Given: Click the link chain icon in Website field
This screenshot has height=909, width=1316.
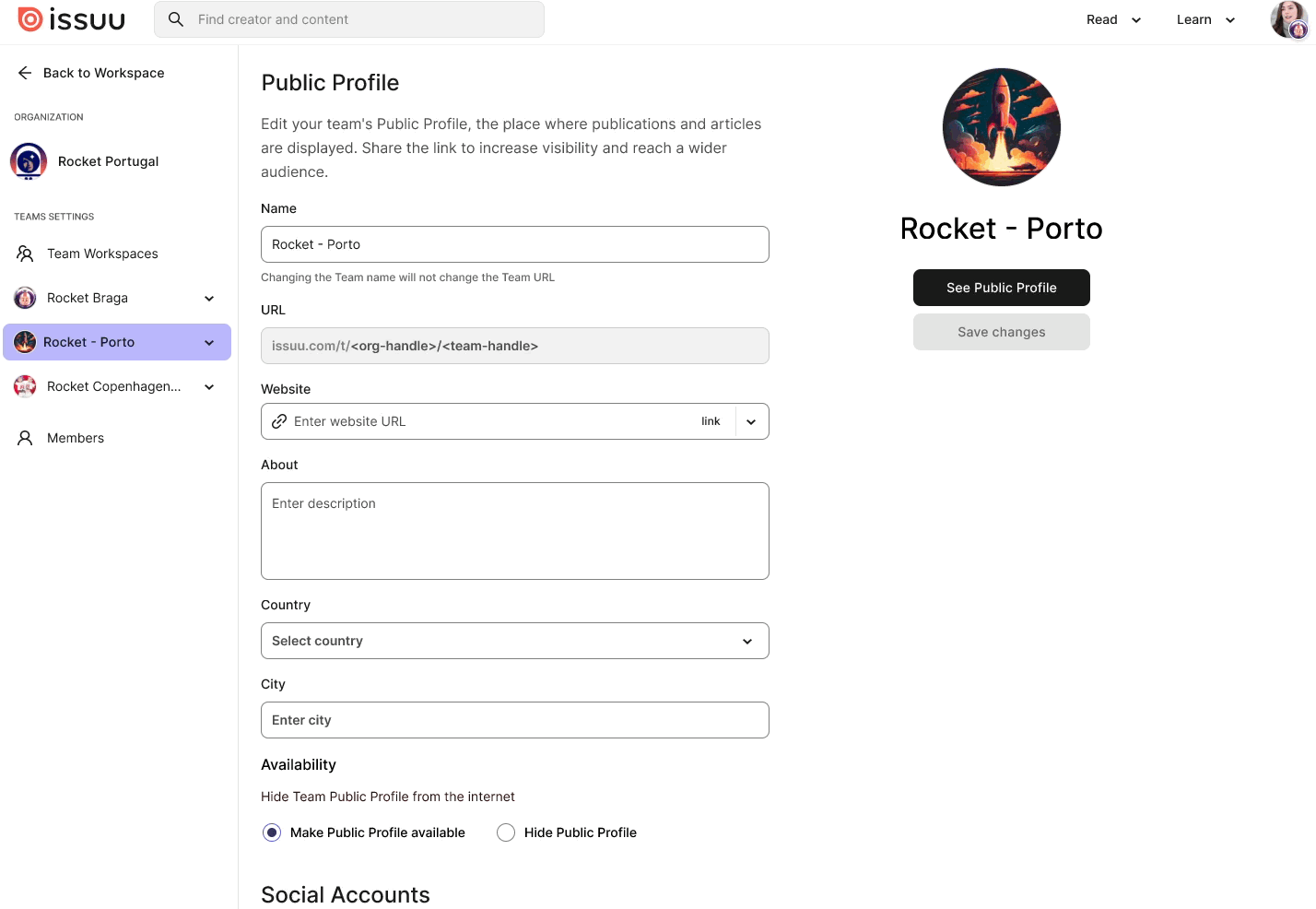Looking at the screenshot, I should click(279, 421).
